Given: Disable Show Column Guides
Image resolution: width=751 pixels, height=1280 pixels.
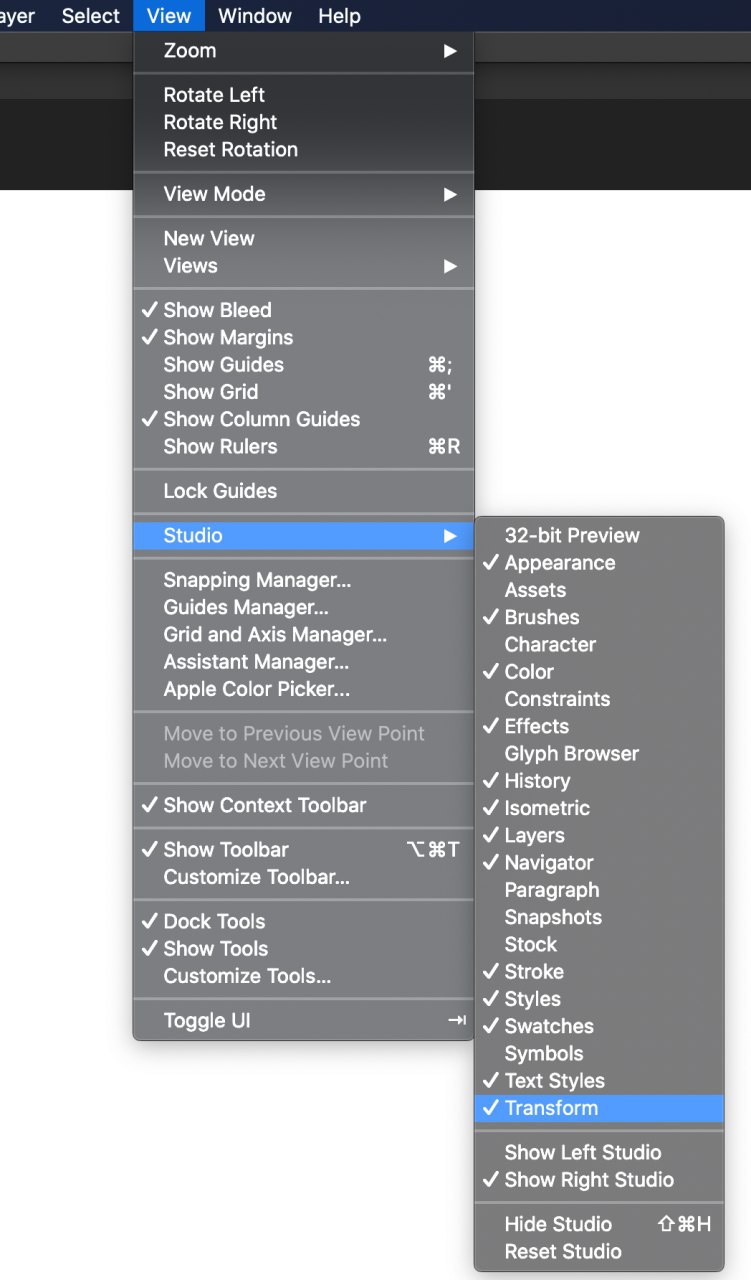Looking at the screenshot, I should pos(261,419).
